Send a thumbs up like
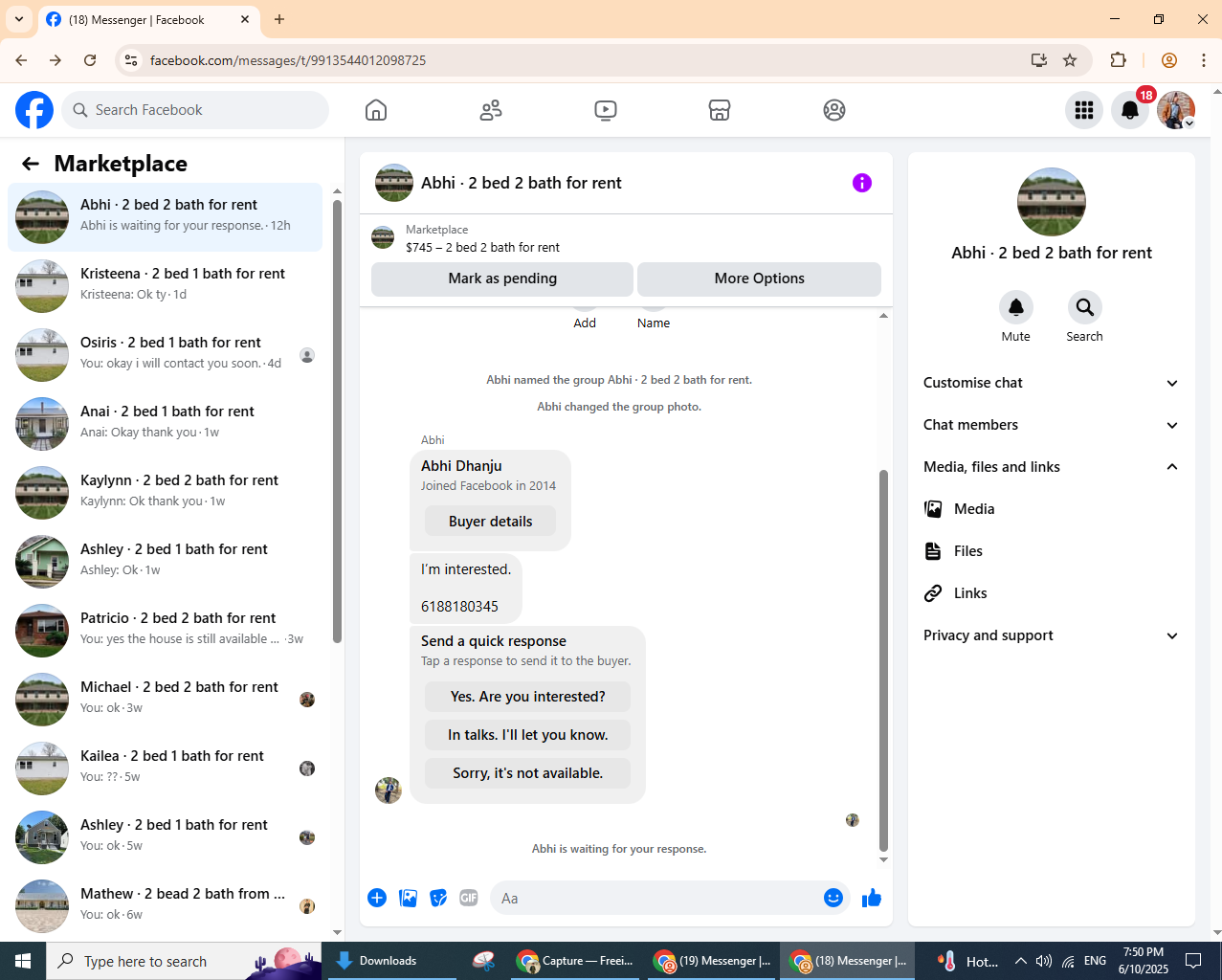This screenshot has height=980, width=1222. pyautogui.click(x=872, y=898)
